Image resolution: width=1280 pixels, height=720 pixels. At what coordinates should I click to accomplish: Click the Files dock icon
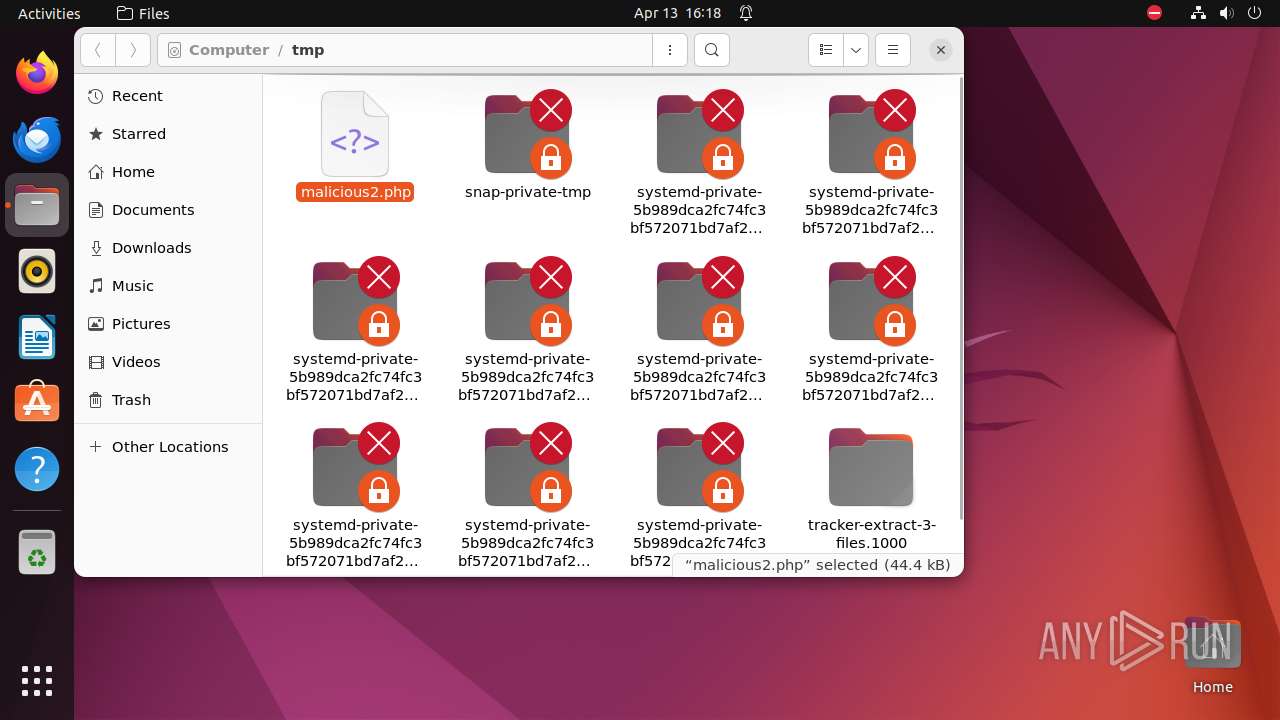[37, 205]
